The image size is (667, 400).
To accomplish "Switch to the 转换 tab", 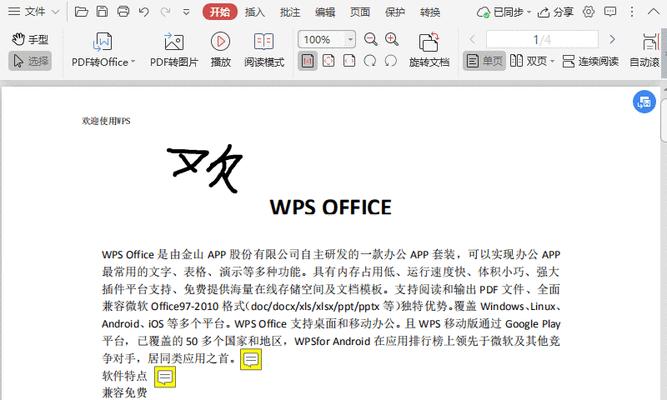I will [x=430, y=12].
